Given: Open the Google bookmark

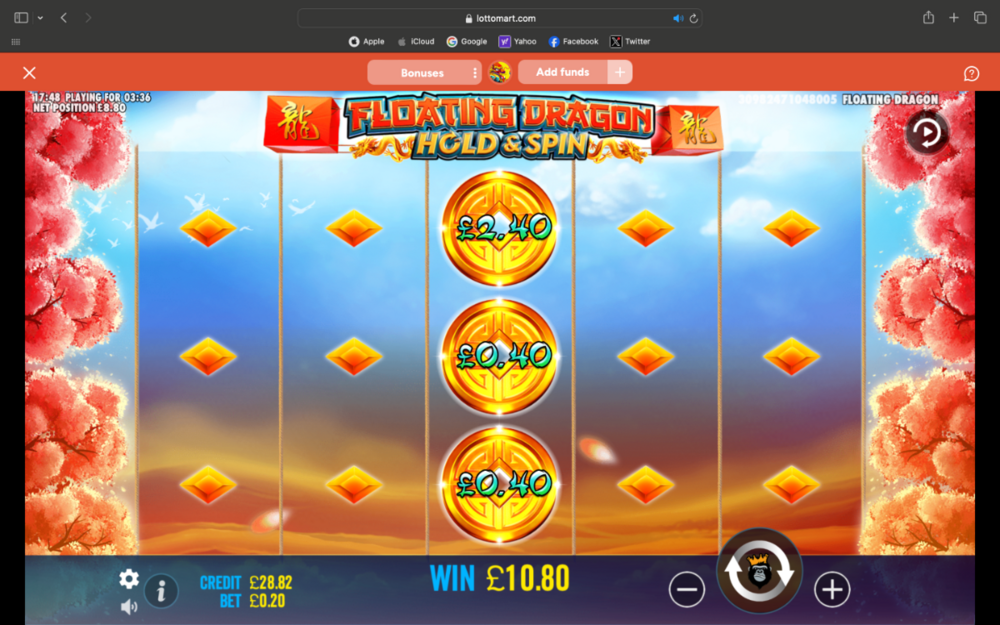Looking at the screenshot, I should (x=467, y=41).
